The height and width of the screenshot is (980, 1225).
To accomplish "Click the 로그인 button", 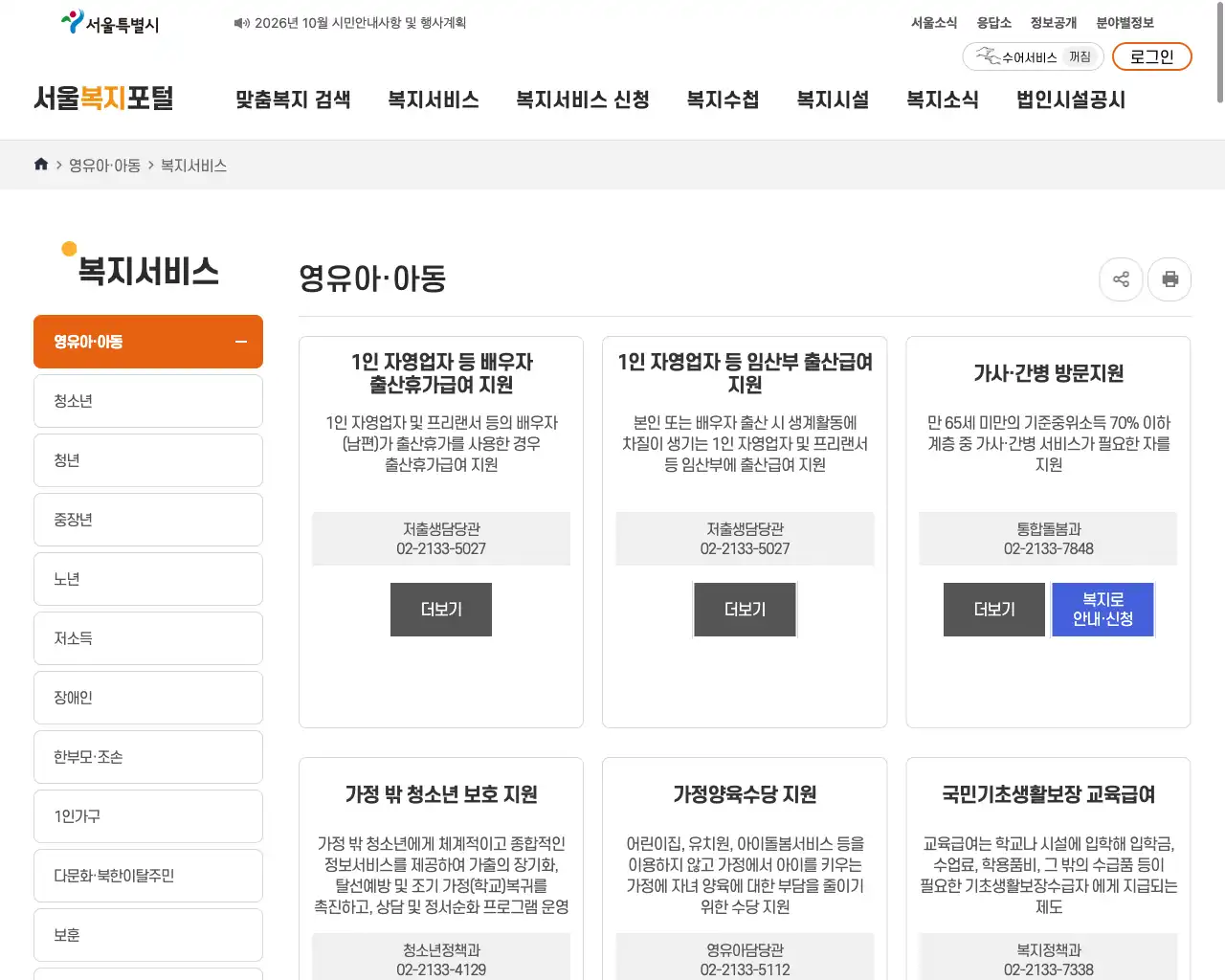I will (x=1152, y=56).
